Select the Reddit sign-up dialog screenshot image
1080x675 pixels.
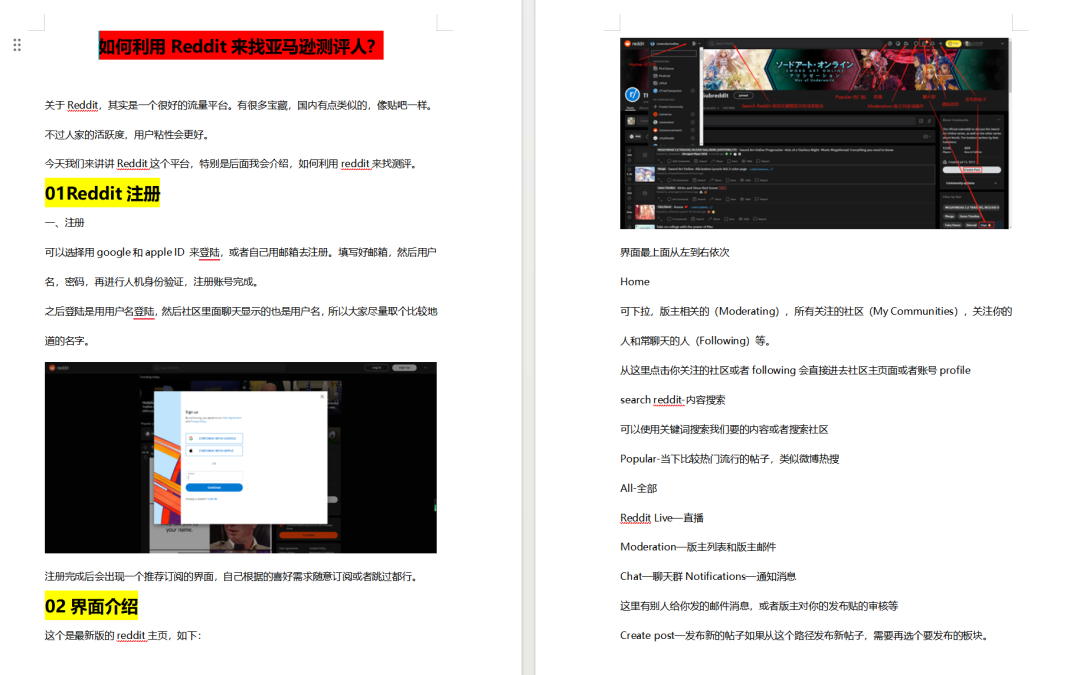[x=240, y=458]
